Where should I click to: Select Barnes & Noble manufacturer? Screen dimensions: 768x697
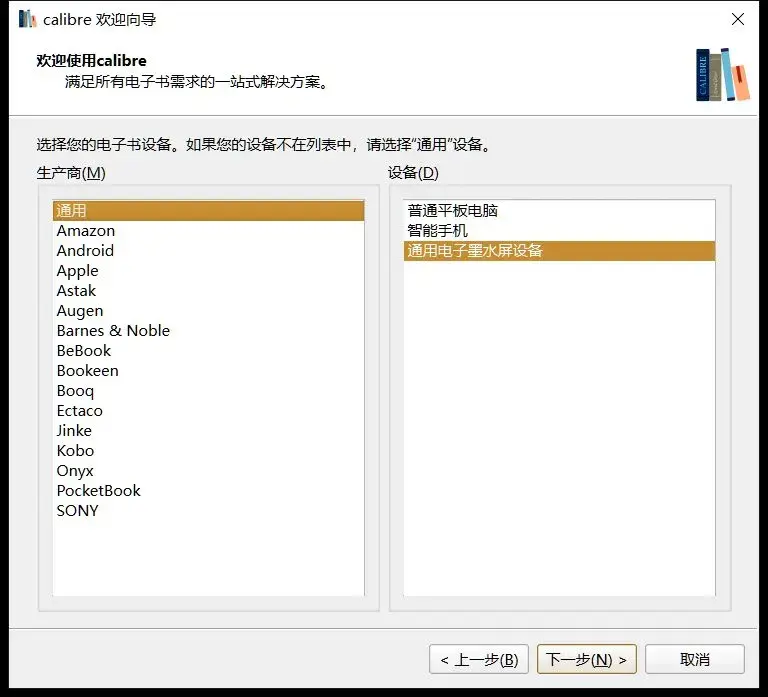[209, 331]
